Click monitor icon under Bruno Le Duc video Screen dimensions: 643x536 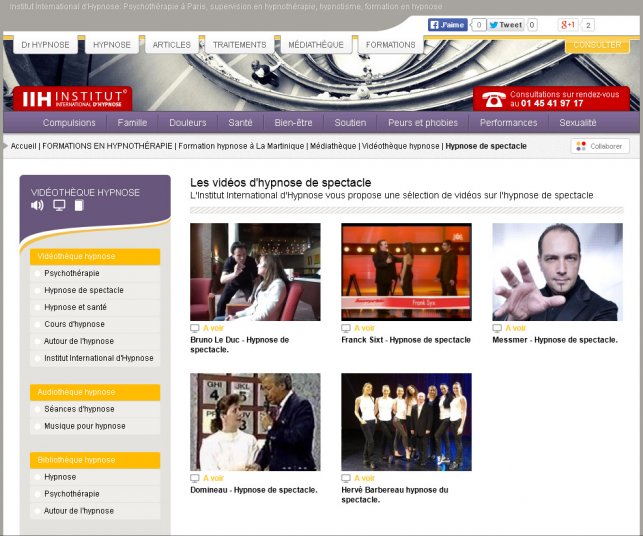point(195,328)
